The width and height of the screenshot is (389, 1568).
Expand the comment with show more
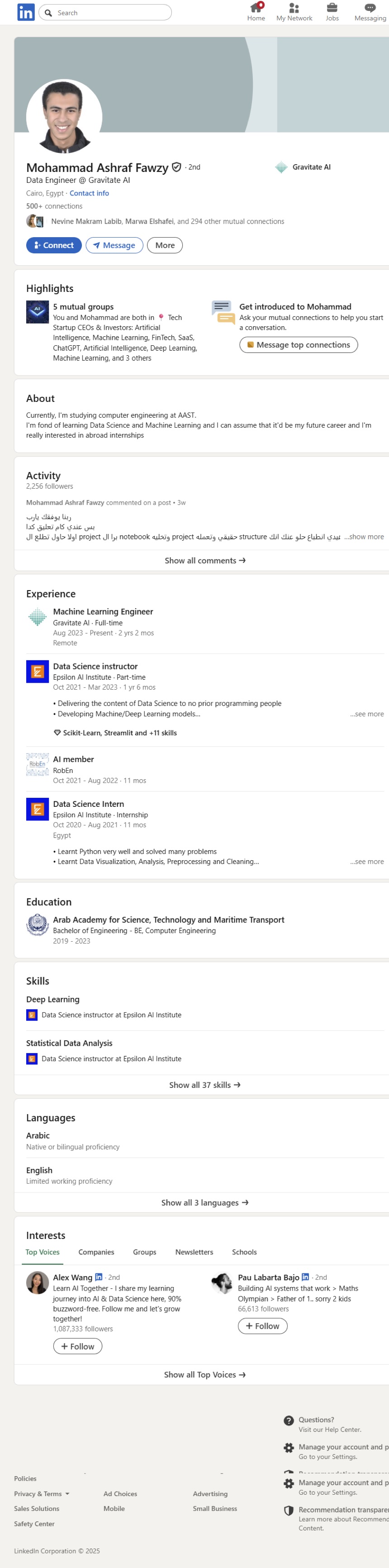point(363,537)
